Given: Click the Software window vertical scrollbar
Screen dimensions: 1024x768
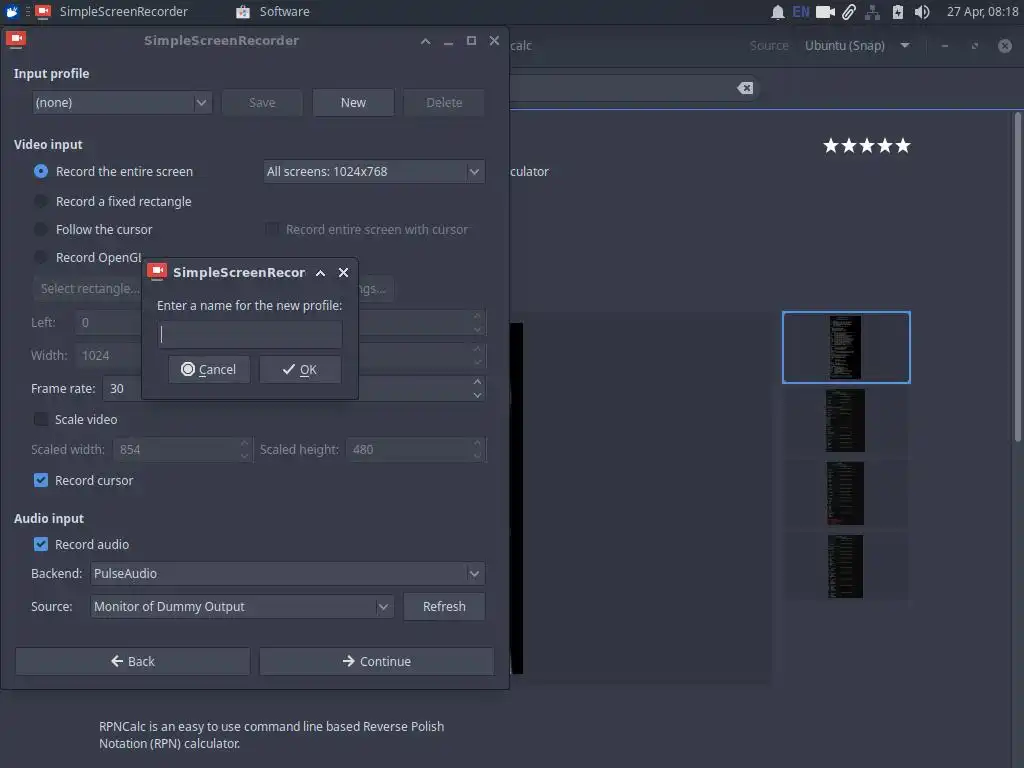Looking at the screenshot, I should (x=1017, y=277).
